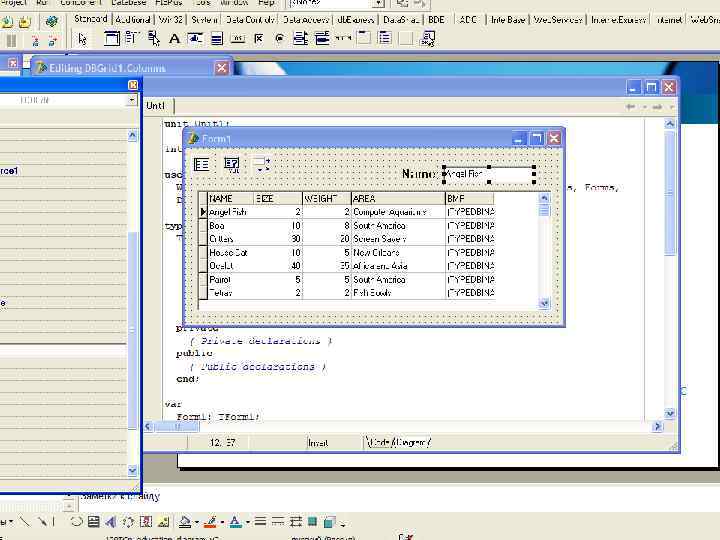Pick the Frames component in the palette
720x540 pixels.
pyautogui.click(x=112, y=38)
